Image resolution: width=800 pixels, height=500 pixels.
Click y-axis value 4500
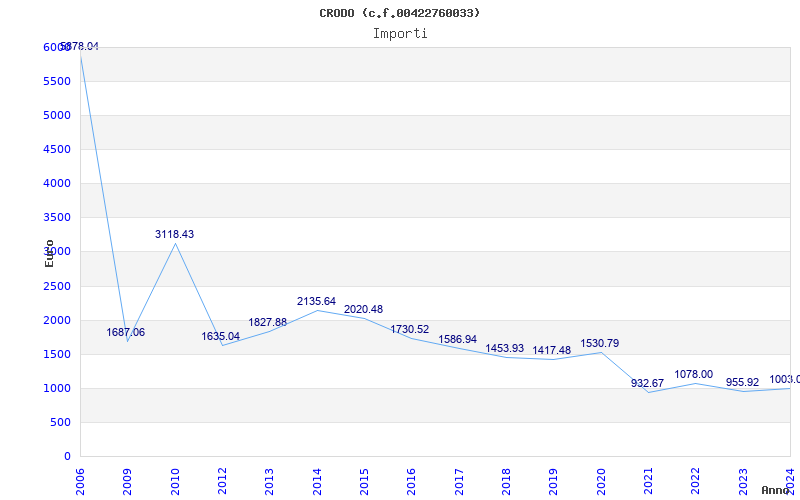tap(57, 149)
